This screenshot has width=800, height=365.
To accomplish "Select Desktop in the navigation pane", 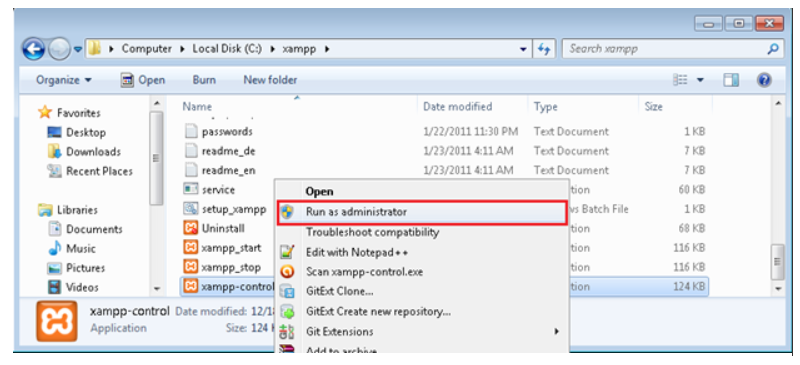I will pyautogui.click(x=77, y=133).
